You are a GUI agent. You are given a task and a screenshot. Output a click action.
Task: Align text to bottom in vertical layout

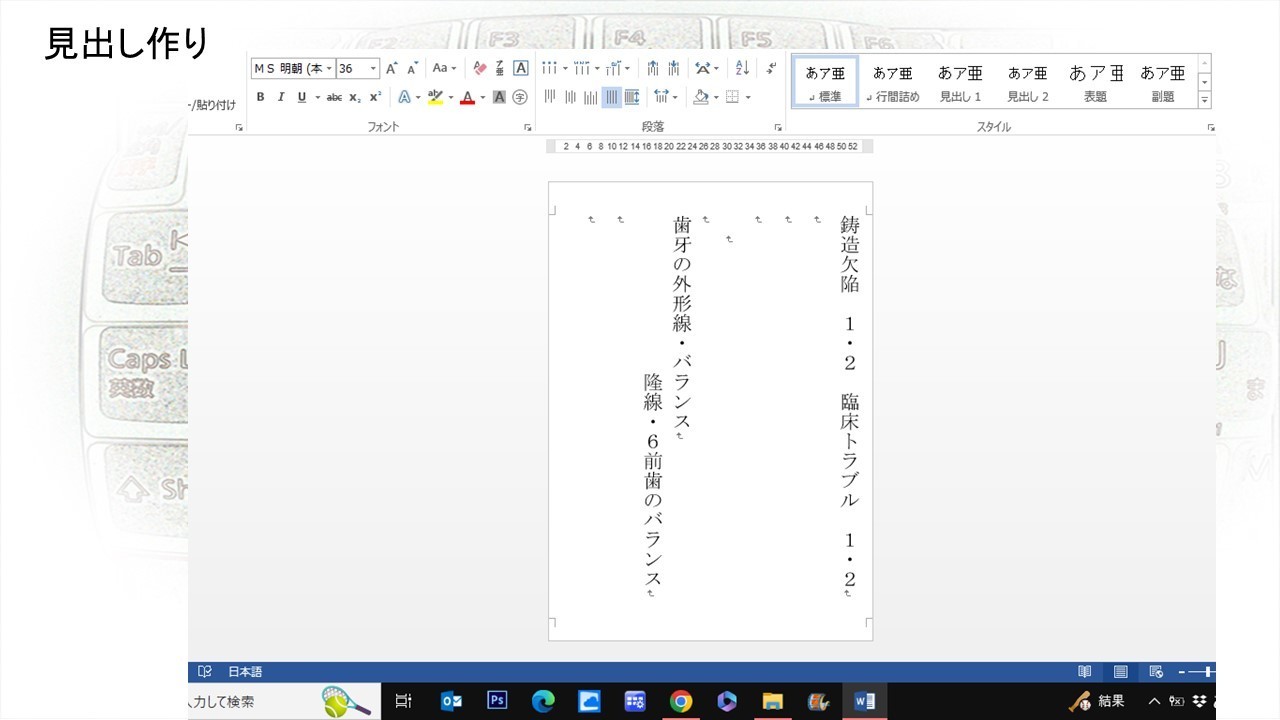(590, 97)
